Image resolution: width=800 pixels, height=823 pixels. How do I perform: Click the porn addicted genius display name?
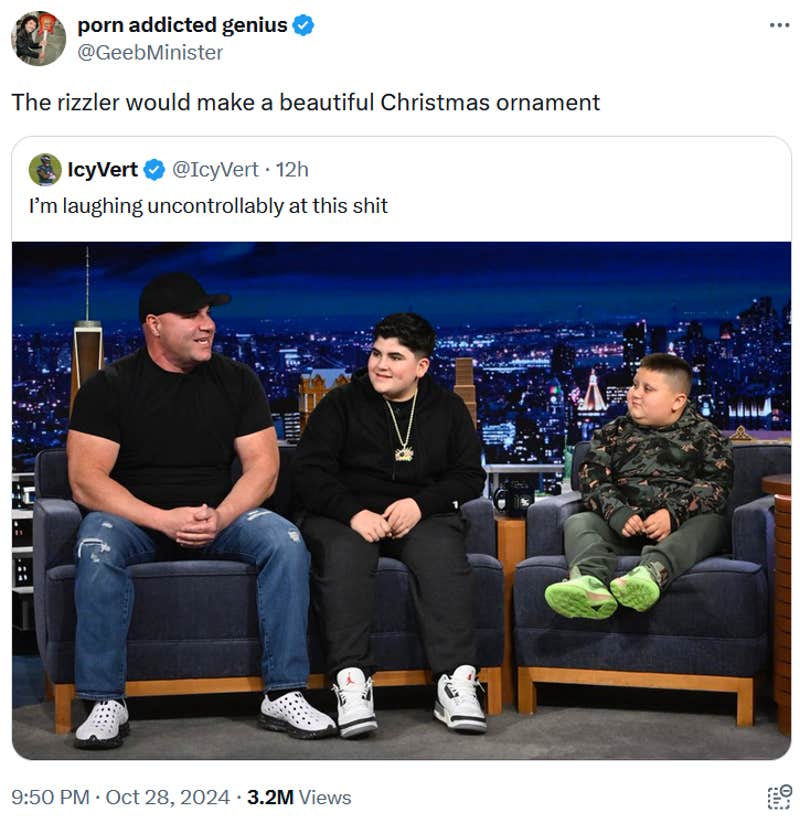(x=182, y=25)
